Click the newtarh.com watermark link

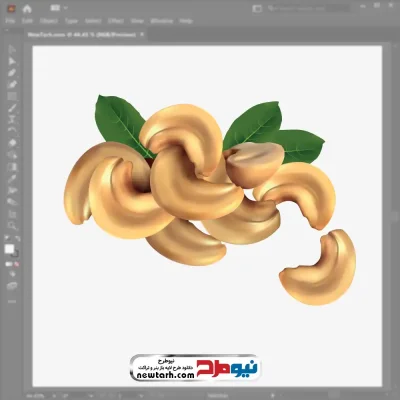(166, 375)
